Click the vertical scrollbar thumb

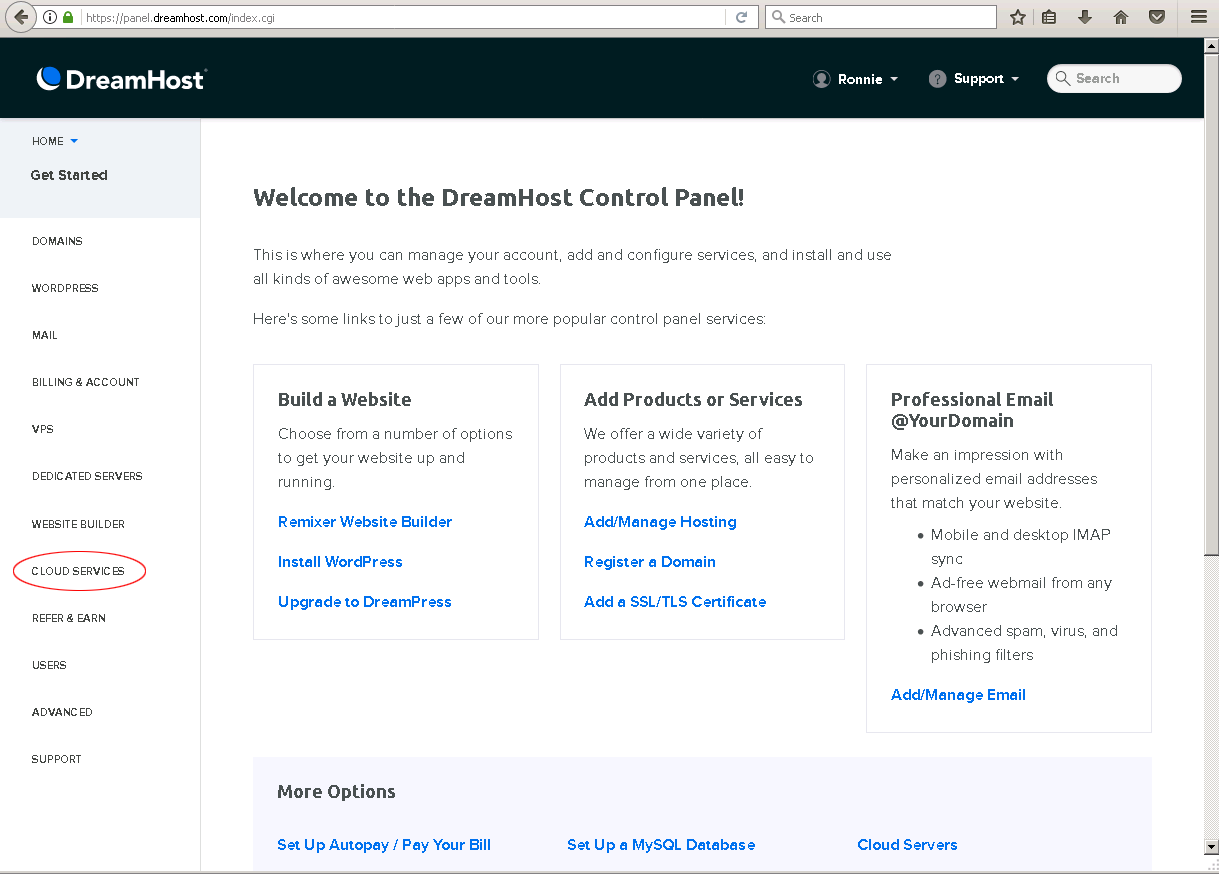tap(1211, 304)
